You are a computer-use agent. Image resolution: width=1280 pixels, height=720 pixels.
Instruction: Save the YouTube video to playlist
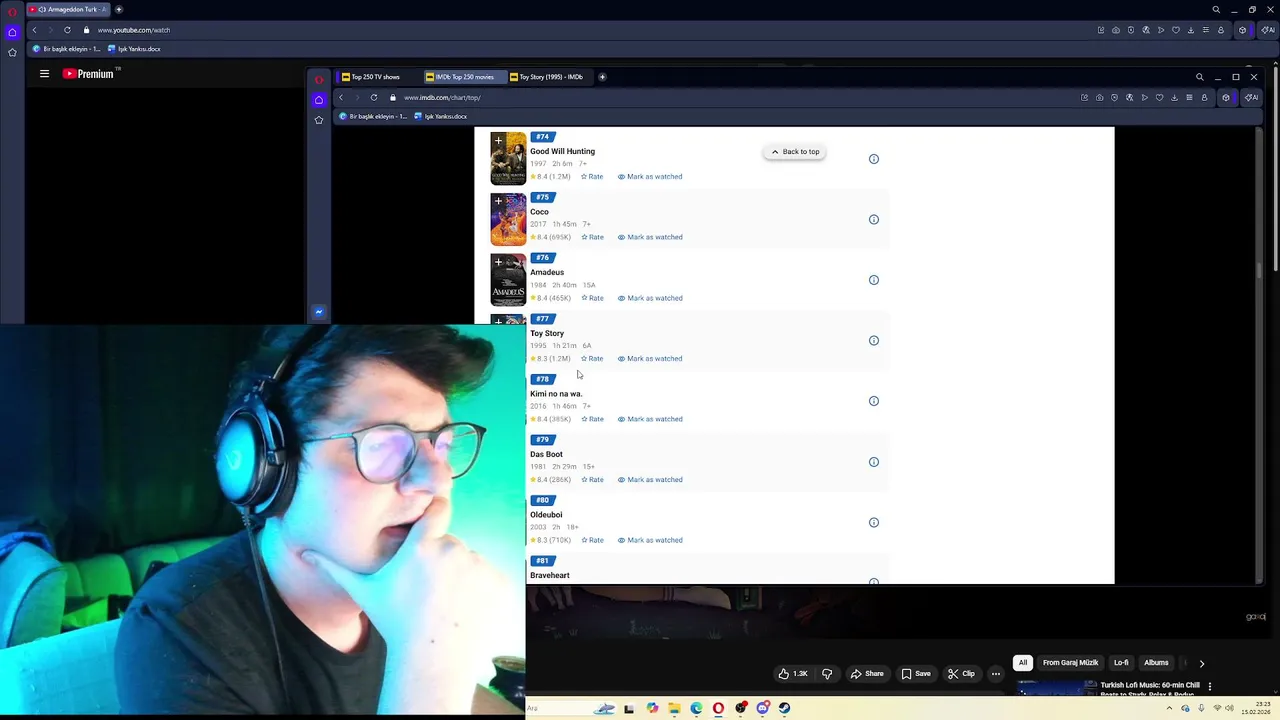click(x=916, y=674)
